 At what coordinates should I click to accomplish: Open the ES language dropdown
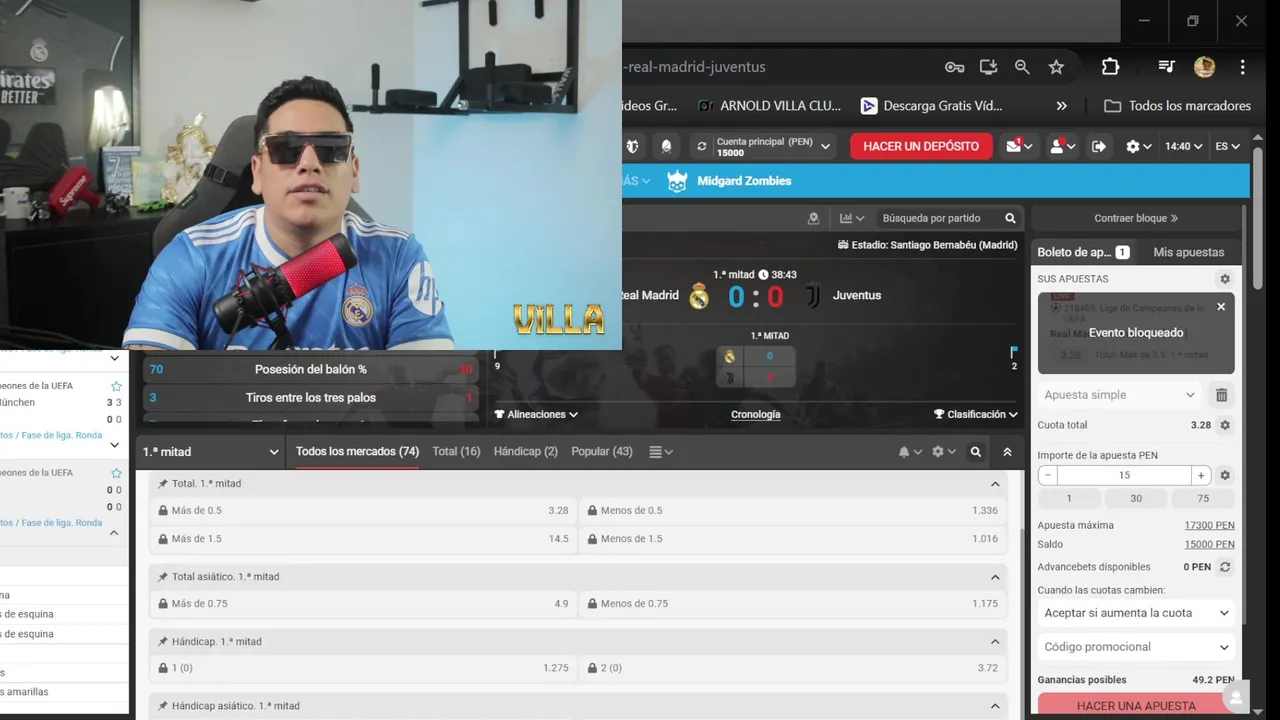point(1227,146)
